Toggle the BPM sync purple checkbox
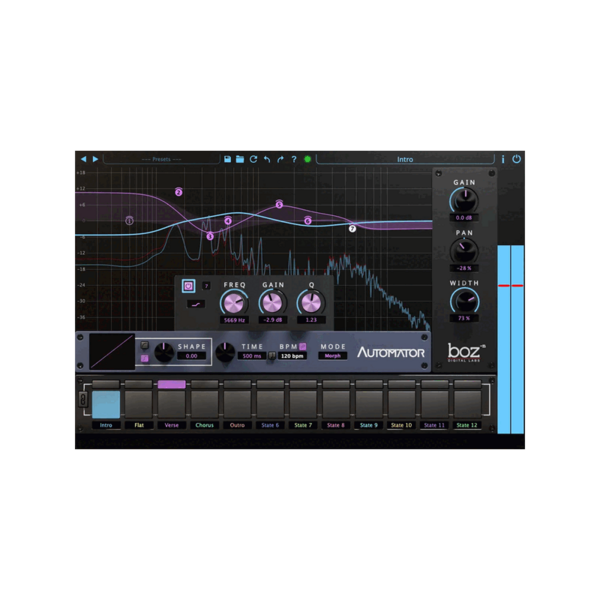 303,346
